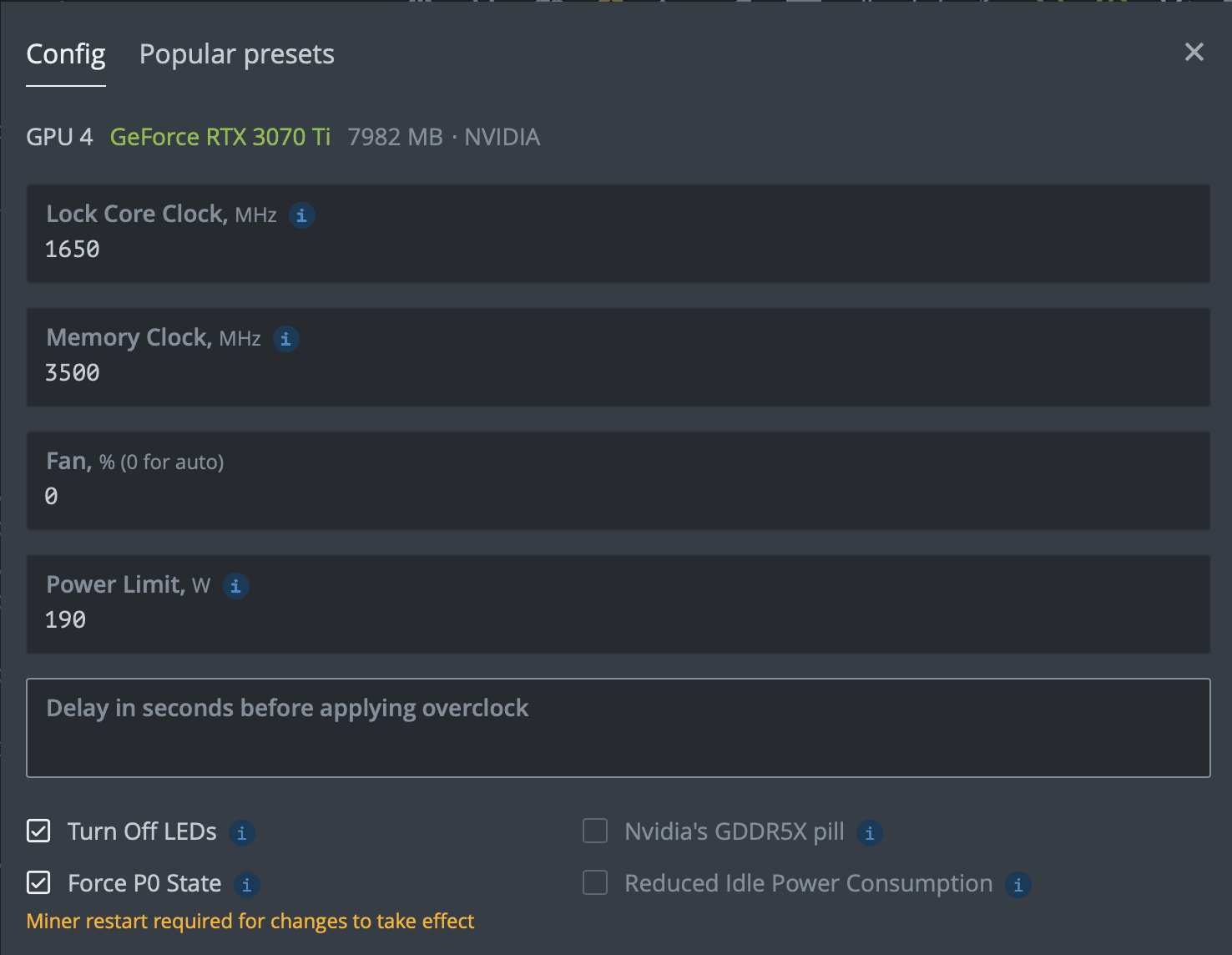The width and height of the screenshot is (1232, 955).
Task: Uncheck Turn Off LEDs checkbox
Action: [x=38, y=831]
